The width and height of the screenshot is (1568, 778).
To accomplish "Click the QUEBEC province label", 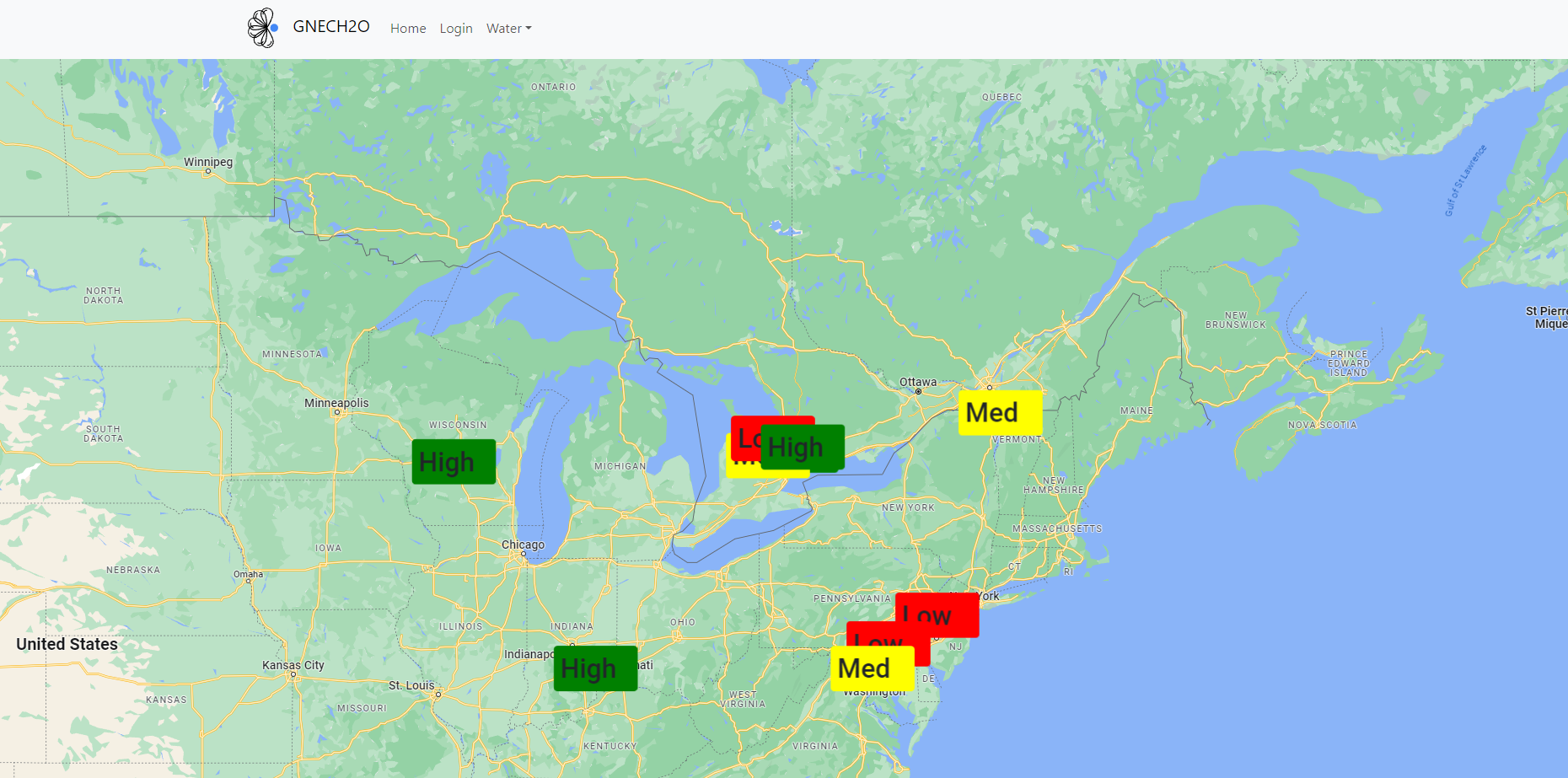I will [x=1001, y=97].
